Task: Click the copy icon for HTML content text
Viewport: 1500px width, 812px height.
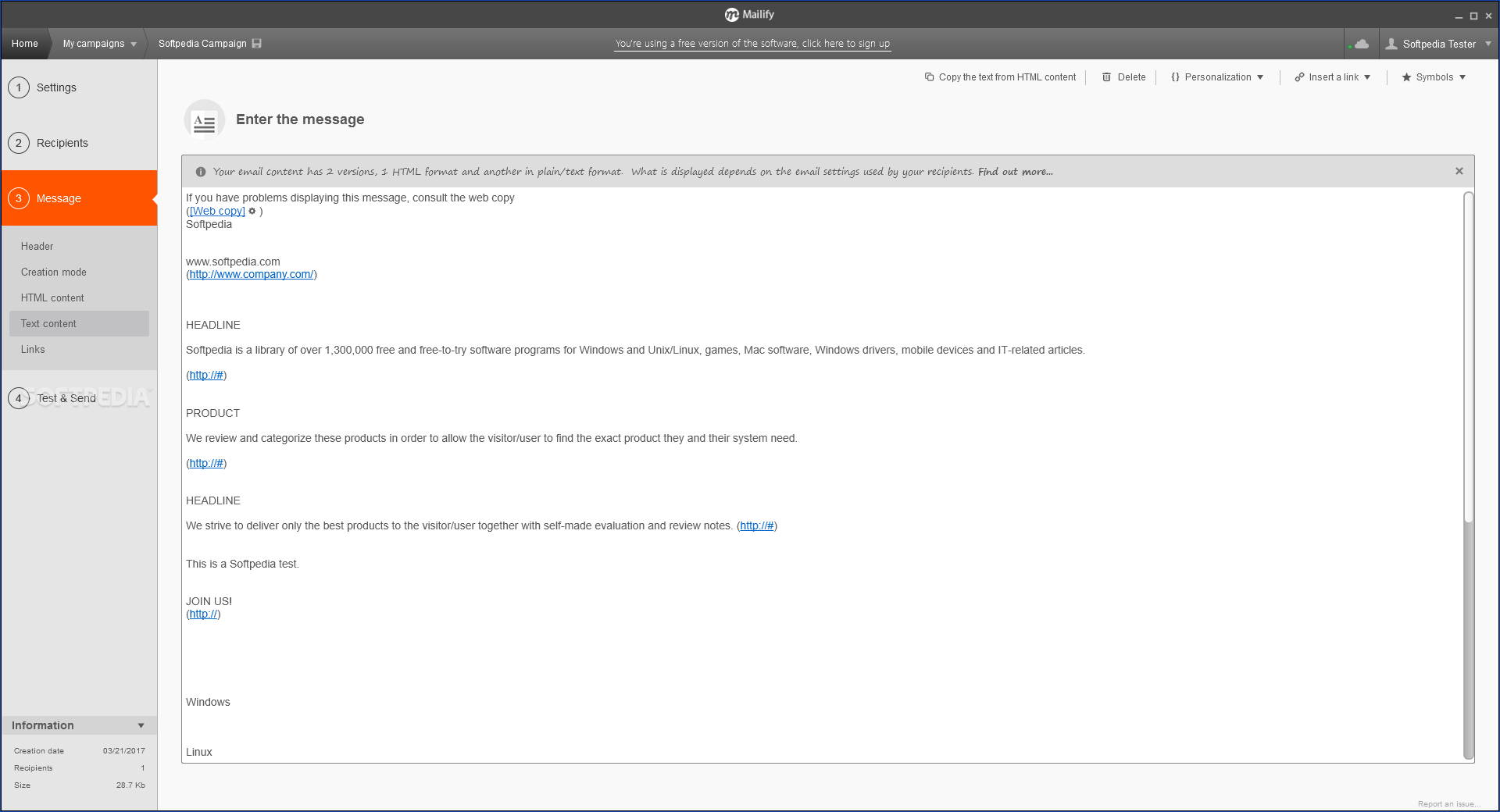Action: (929, 77)
